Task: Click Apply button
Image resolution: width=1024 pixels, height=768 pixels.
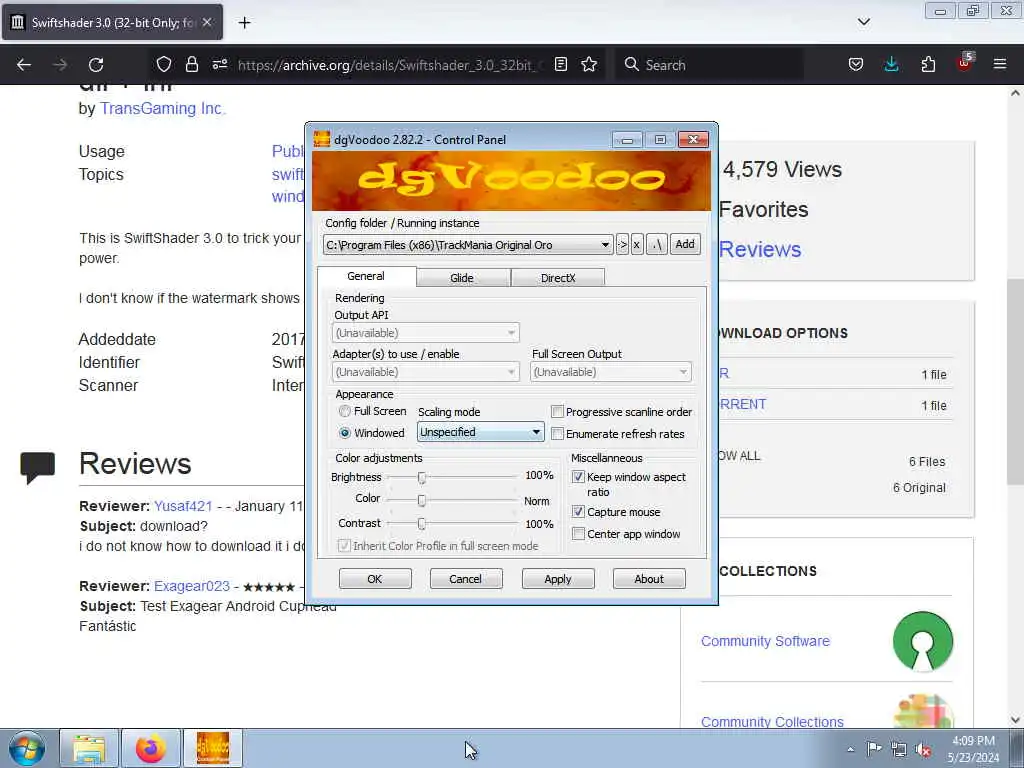Action: click(x=558, y=579)
